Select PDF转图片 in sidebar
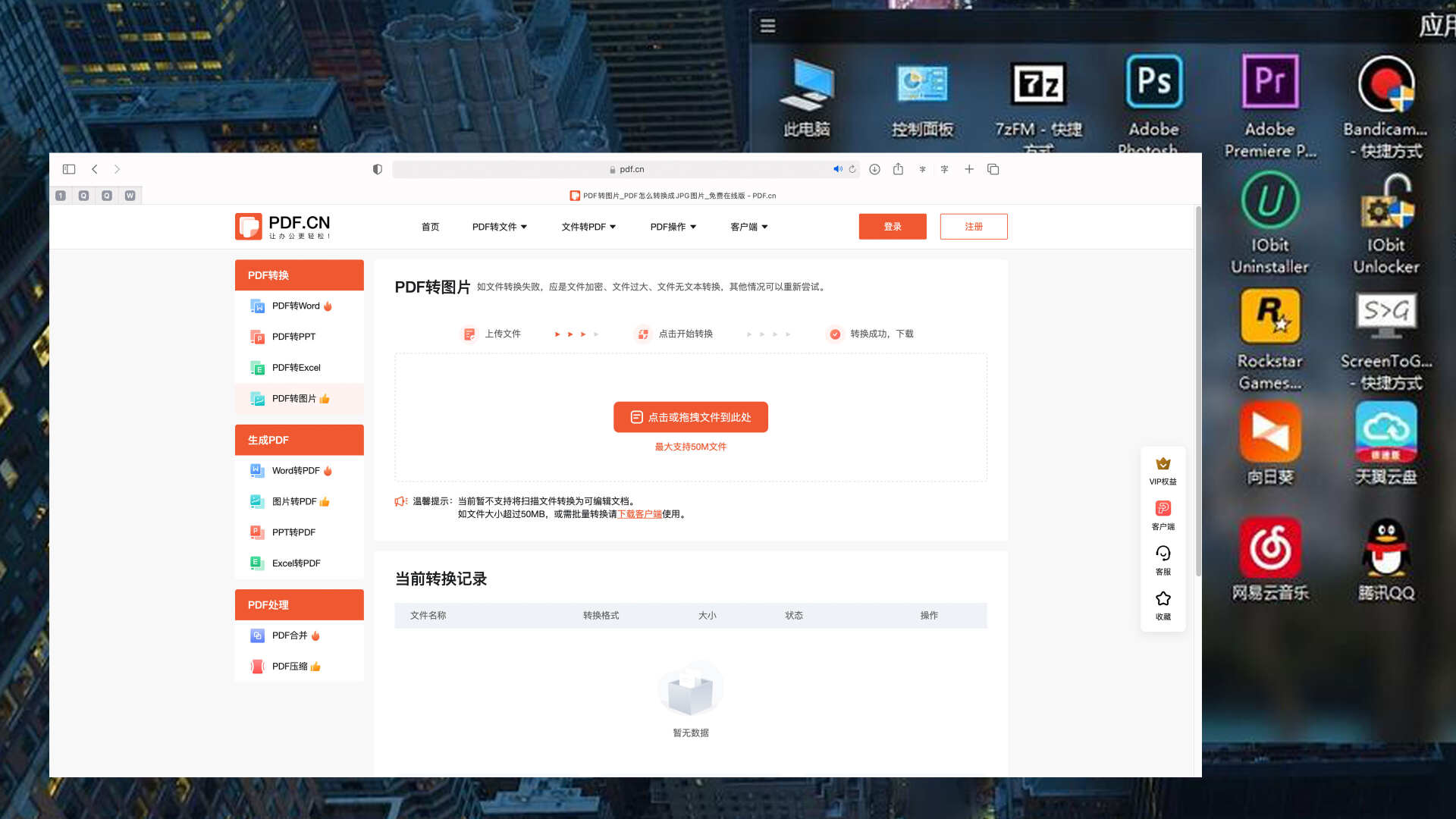1456x819 pixels. pos(300,399)
